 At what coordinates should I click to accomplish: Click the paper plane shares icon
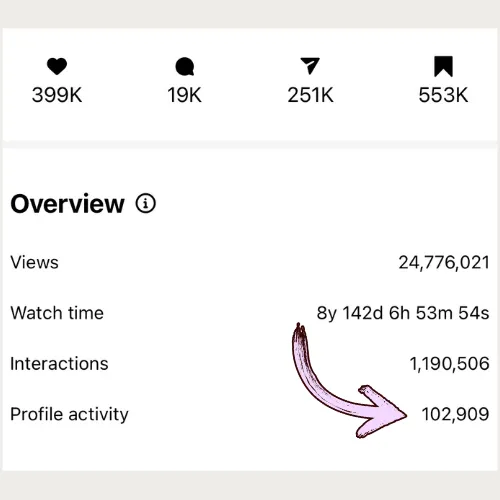tap(310, 66)
